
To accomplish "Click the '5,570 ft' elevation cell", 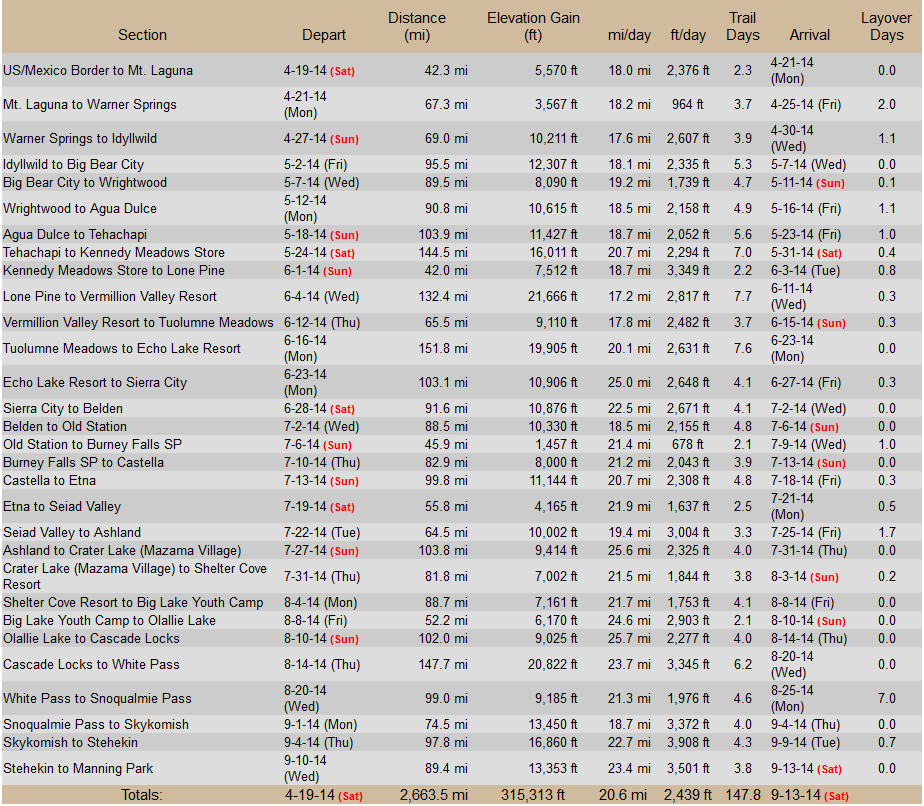I will tap(556, 71).
